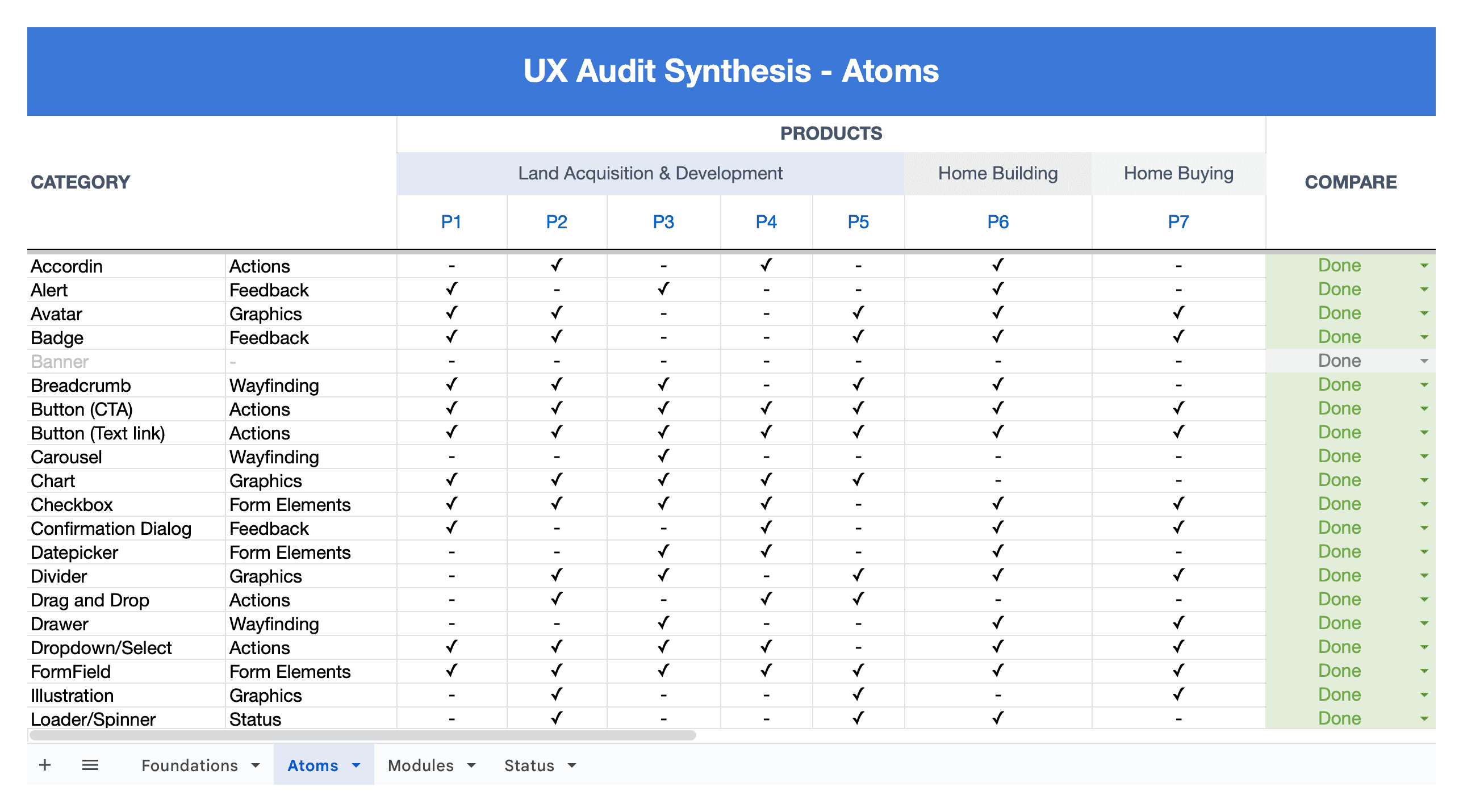This screenshot has height=812, width=1463.
Task: Click the Carousel P3 checkmark cell
Action: (663, 457)
